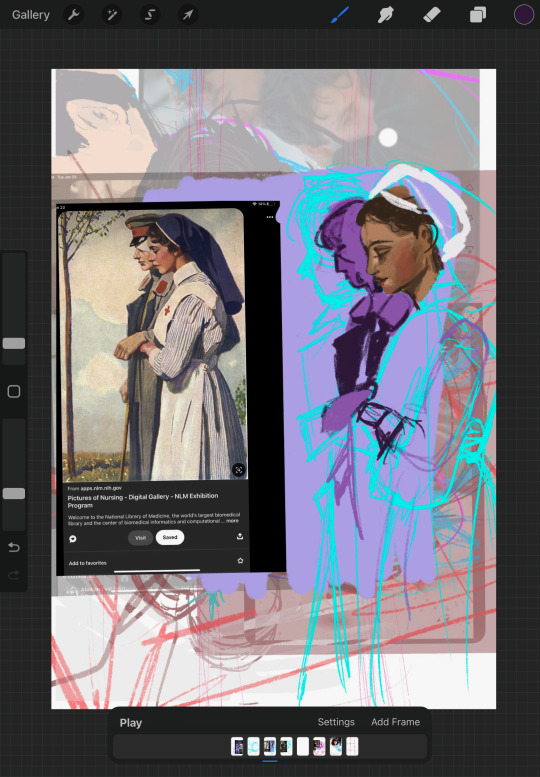The image size is (540, 777).
Task: Undo the last stroke
Action: 14,547
